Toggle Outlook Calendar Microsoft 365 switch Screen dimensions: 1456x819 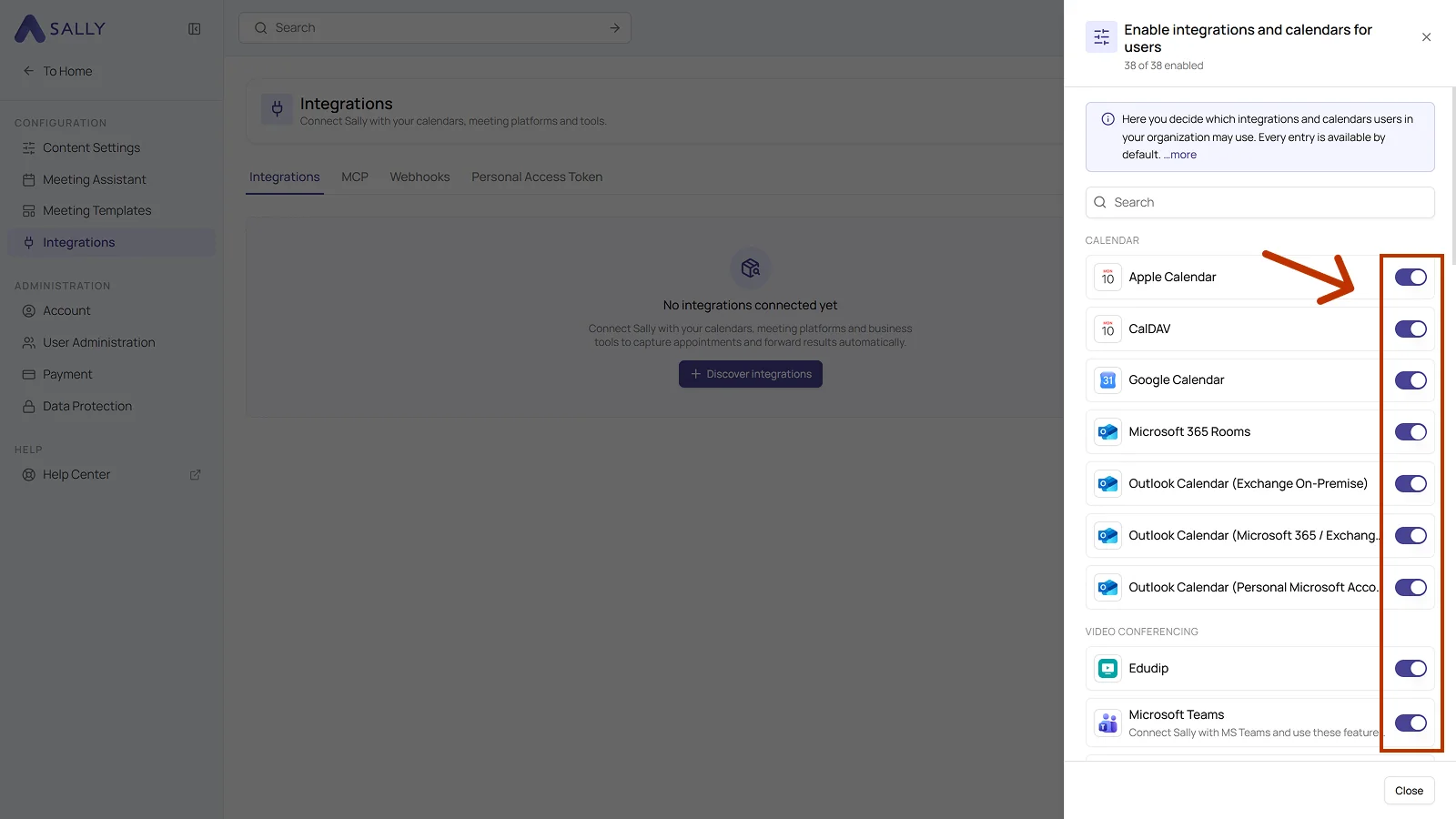(1410, 536)
